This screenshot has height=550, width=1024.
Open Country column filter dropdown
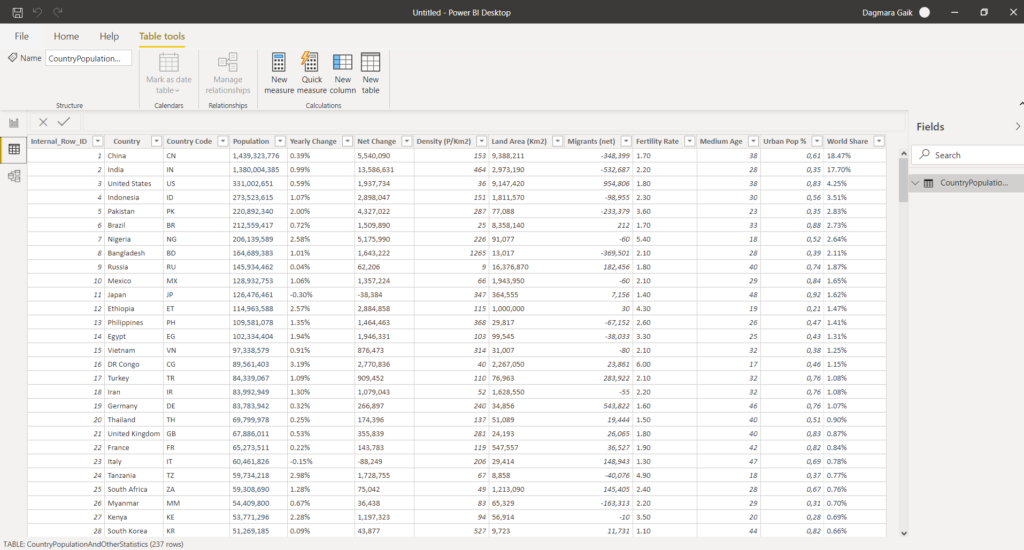(156, 141)
